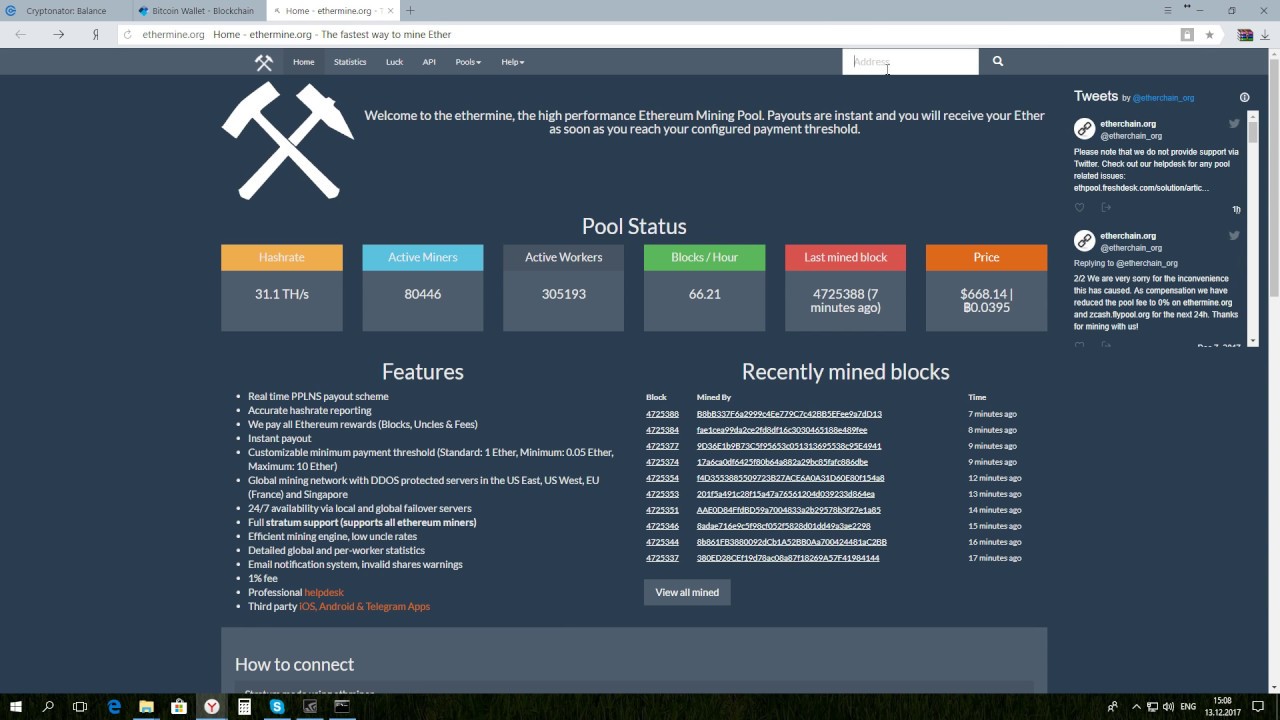Close the Home - ethermine.org tab

pyautogui.click(x=390, y=11)
